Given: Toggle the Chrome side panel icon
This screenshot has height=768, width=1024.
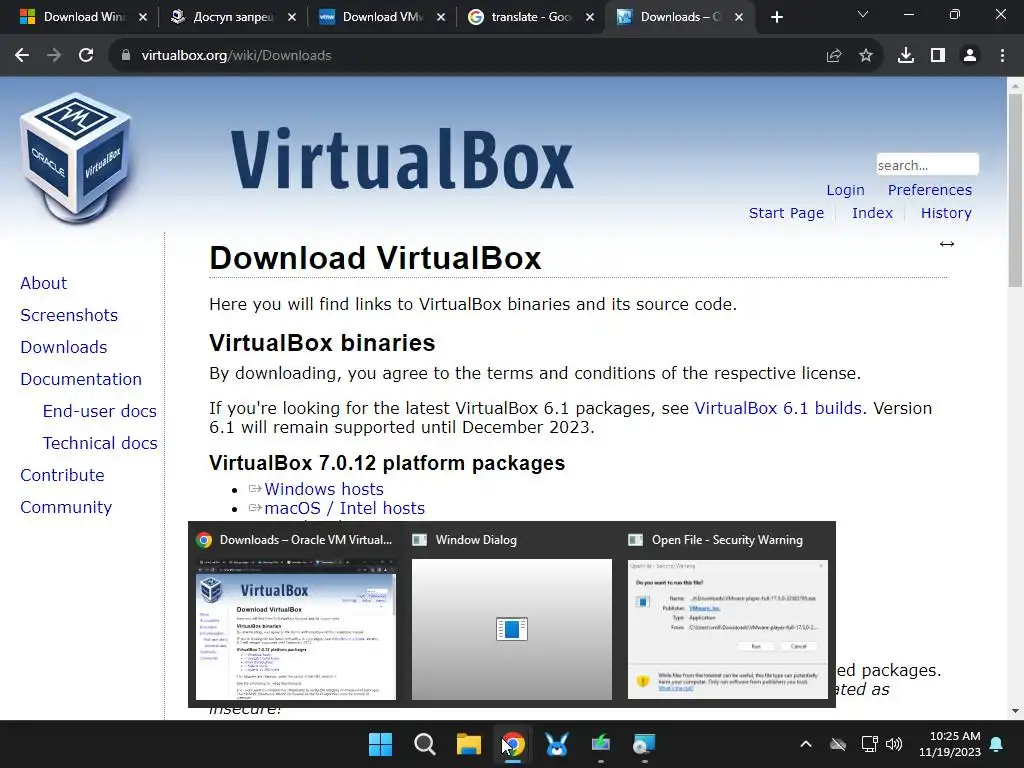Looking at the screenshot, I should click(938, 56).
